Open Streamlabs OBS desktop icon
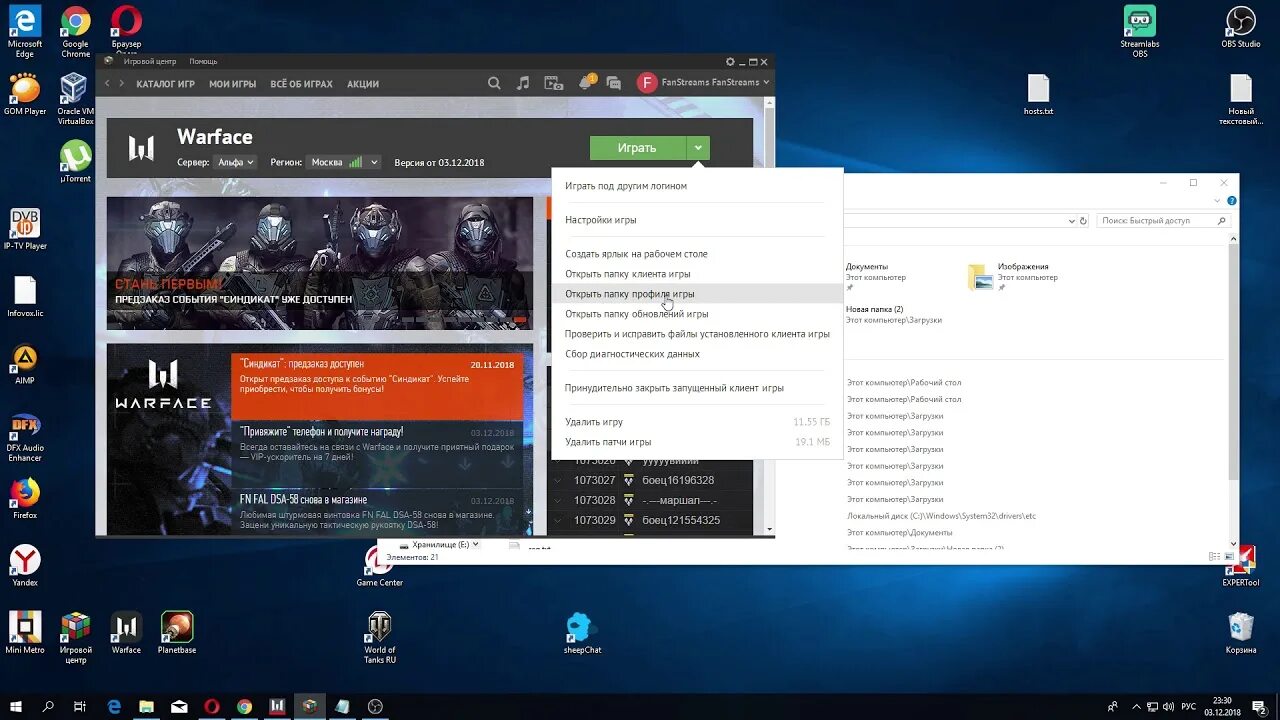This screenshot has width=1280, height=720. 1139,32
